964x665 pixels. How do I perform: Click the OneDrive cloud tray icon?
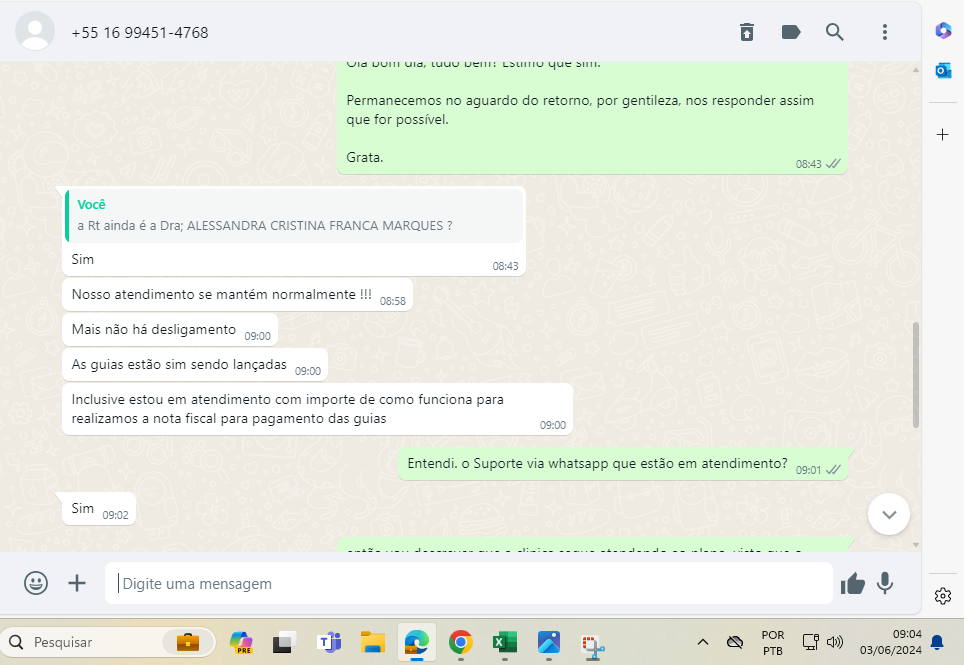click(735, 642)
